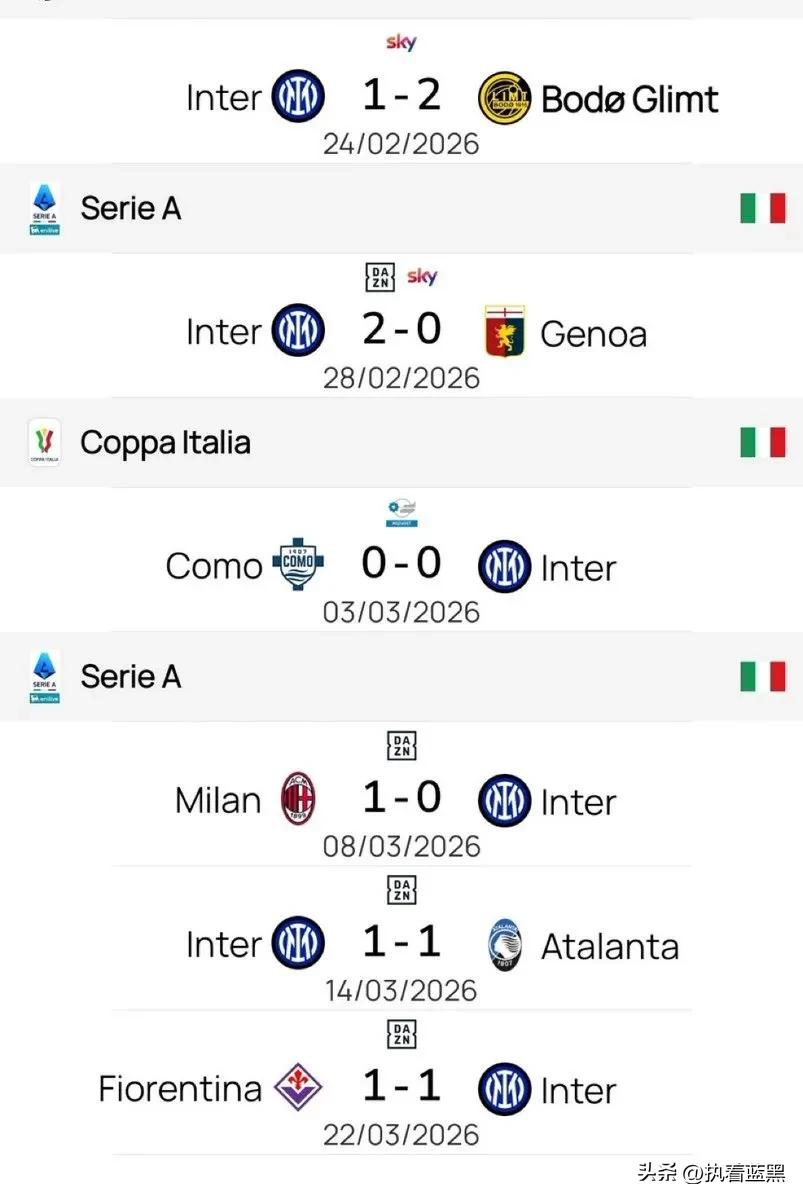Open the Inter 1-2 Bodø Glimt score

(x=401, y=96)
